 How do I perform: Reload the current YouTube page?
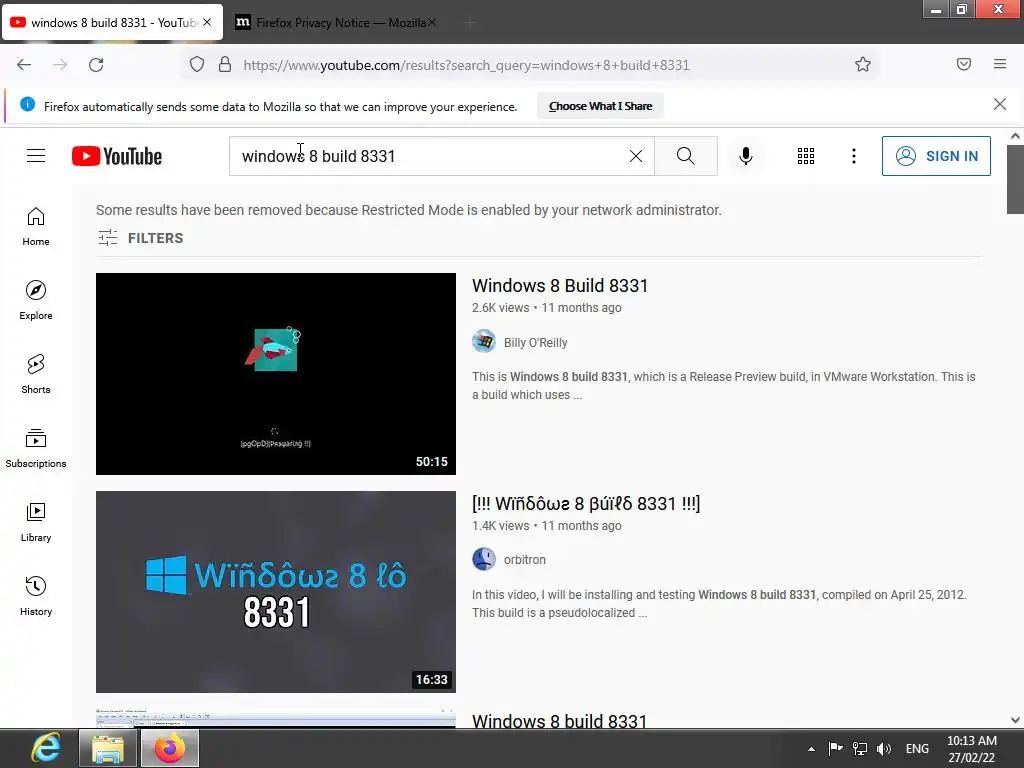coord(96,65)
